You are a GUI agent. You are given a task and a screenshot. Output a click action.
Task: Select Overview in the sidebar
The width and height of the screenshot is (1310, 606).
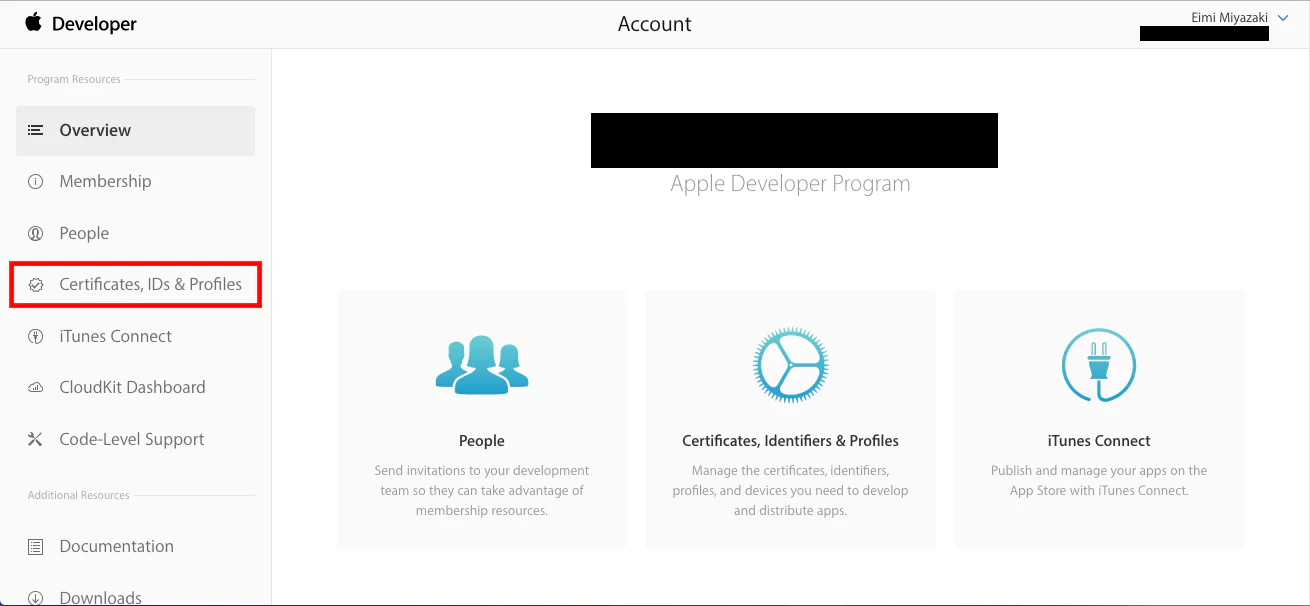pos(135,130)
